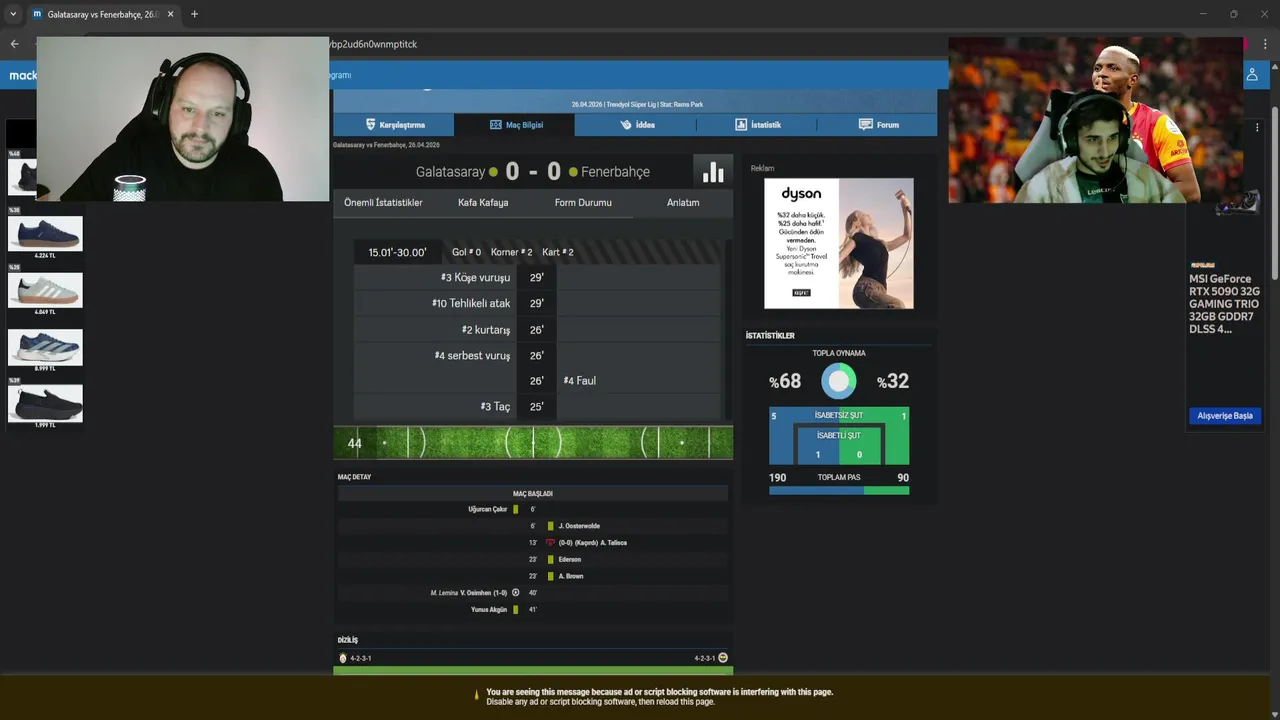Click the user profile icon
Viewport: 1280px width, 720px height.
click(x=1251, y=75)
